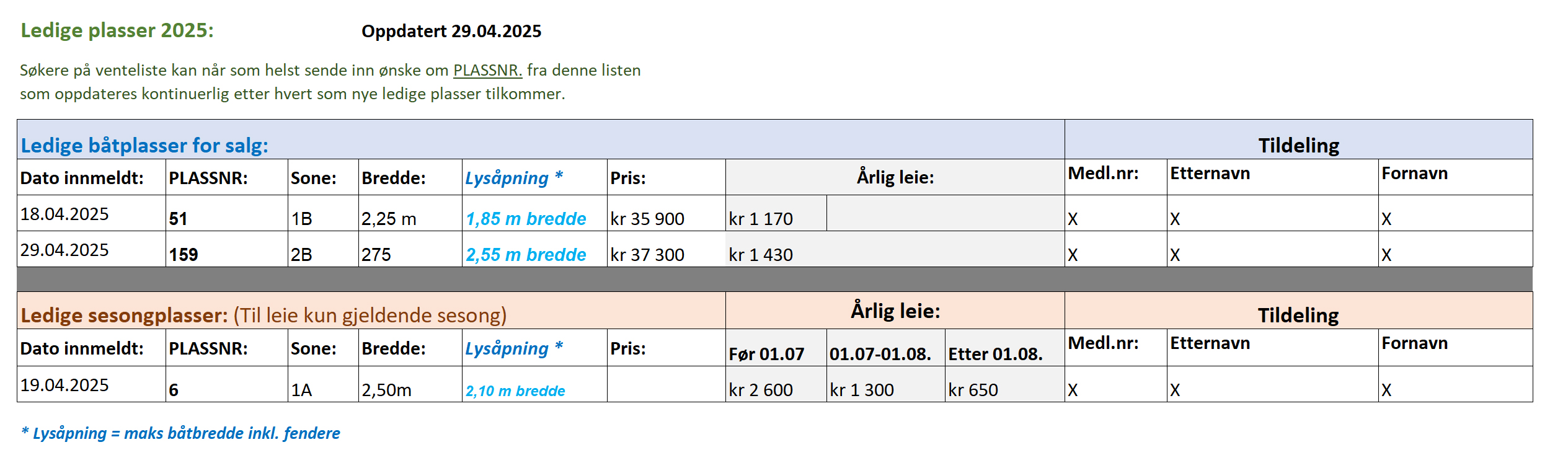This screenshot has width=1568, height=468.
Task: Select the 'kr 1 430' årlig leie cell
Action: point(895,249)
